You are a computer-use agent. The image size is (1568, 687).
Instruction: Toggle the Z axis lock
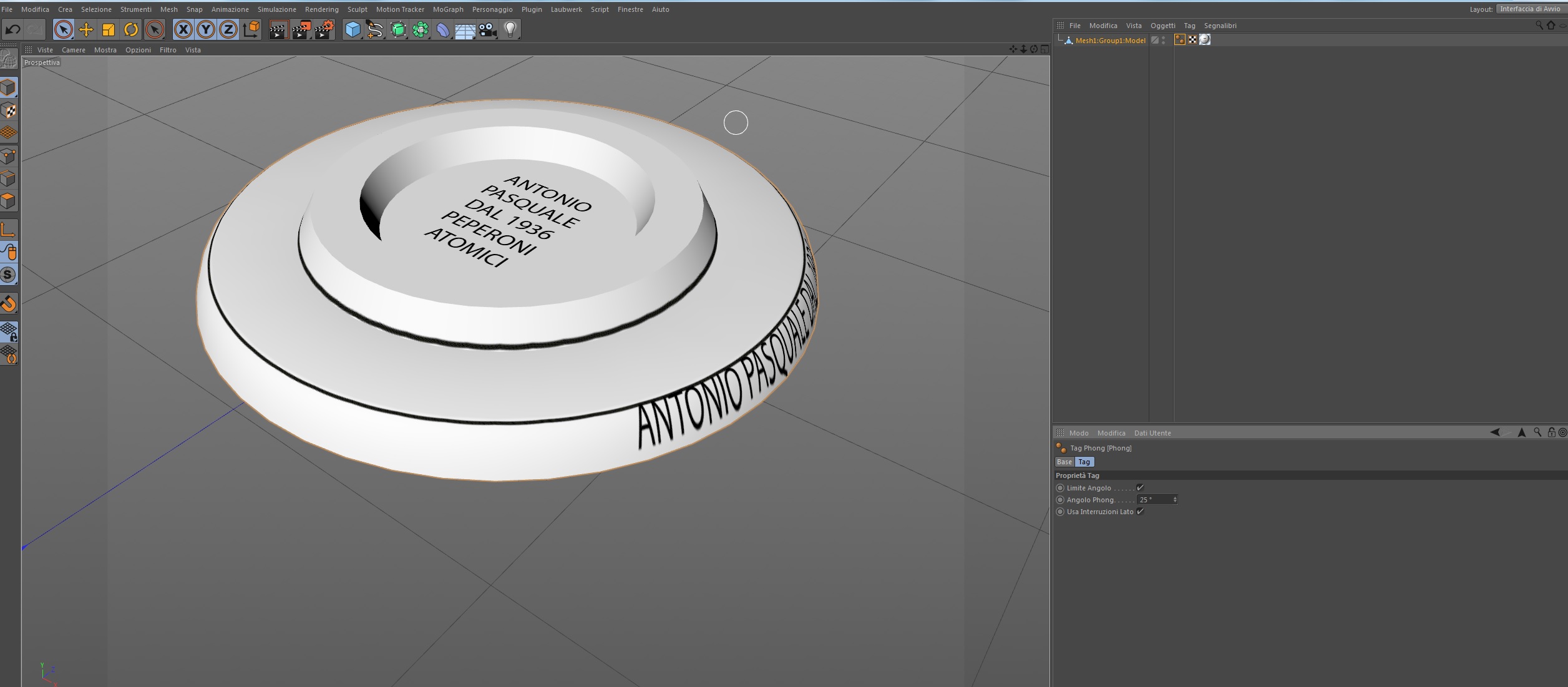pos(228,29)
